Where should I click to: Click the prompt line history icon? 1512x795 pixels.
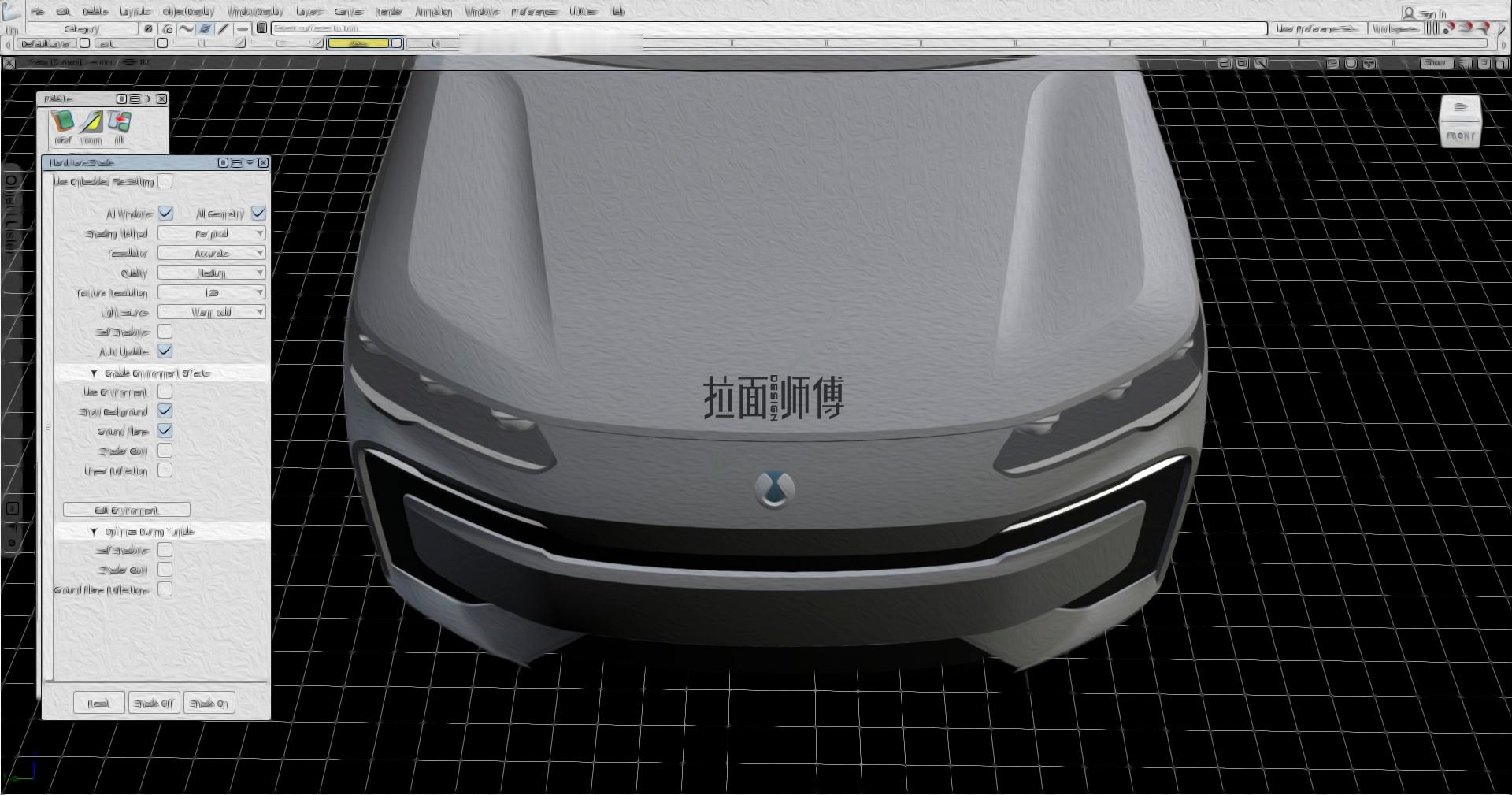[261, 28]
